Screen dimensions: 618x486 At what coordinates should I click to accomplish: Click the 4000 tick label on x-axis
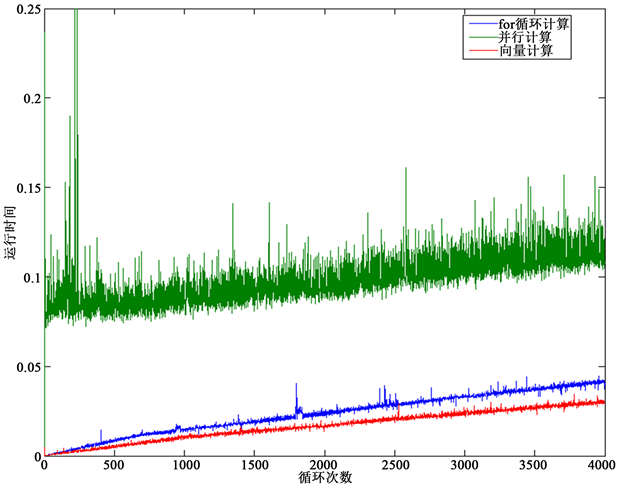click(602, 466)
